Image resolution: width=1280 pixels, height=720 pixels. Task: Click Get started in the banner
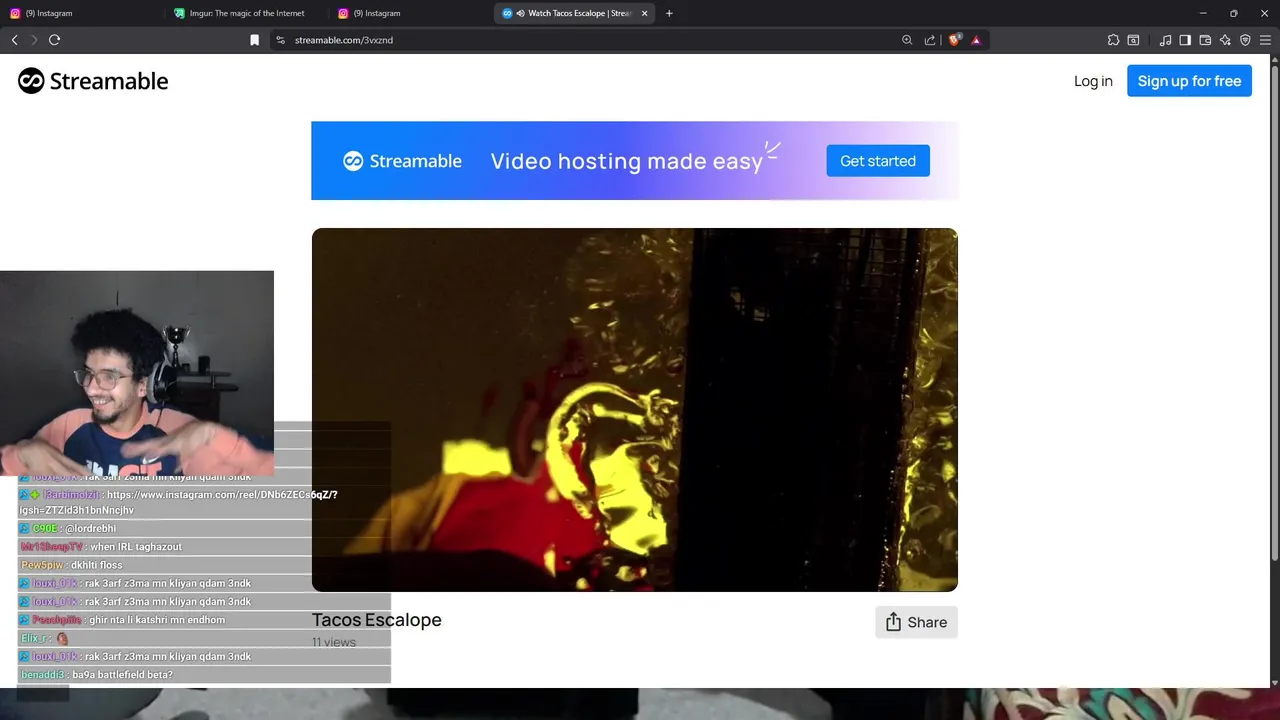pyautogui.click(x=878, y=161)
